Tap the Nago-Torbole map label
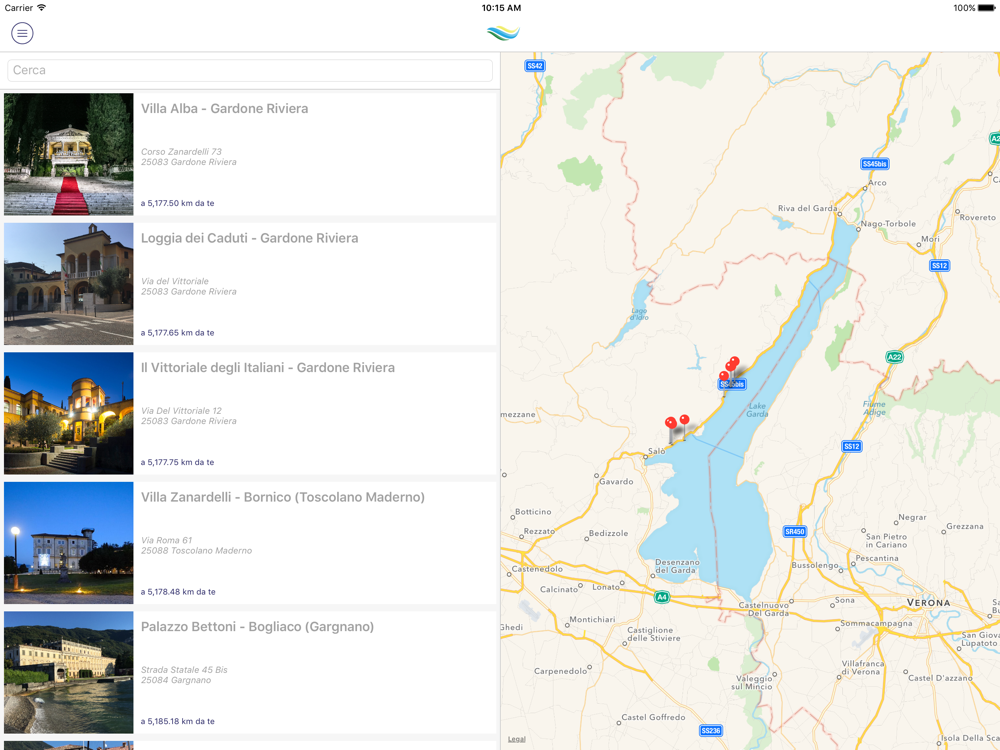The height and width of the screenshot is (750, 1000). 888,224
